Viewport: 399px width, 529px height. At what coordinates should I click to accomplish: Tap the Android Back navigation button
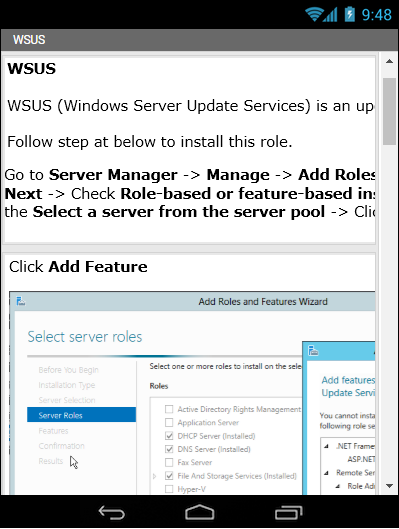[x=112, y=513]
